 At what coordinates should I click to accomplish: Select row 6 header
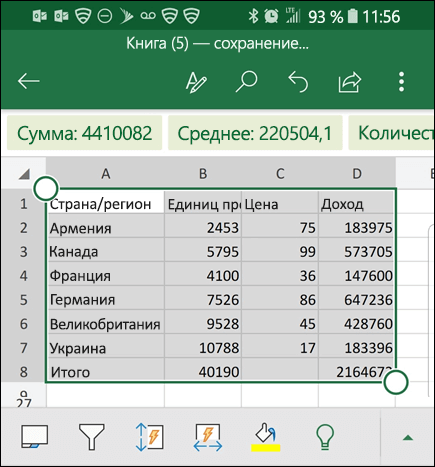[x=23, y=324]
